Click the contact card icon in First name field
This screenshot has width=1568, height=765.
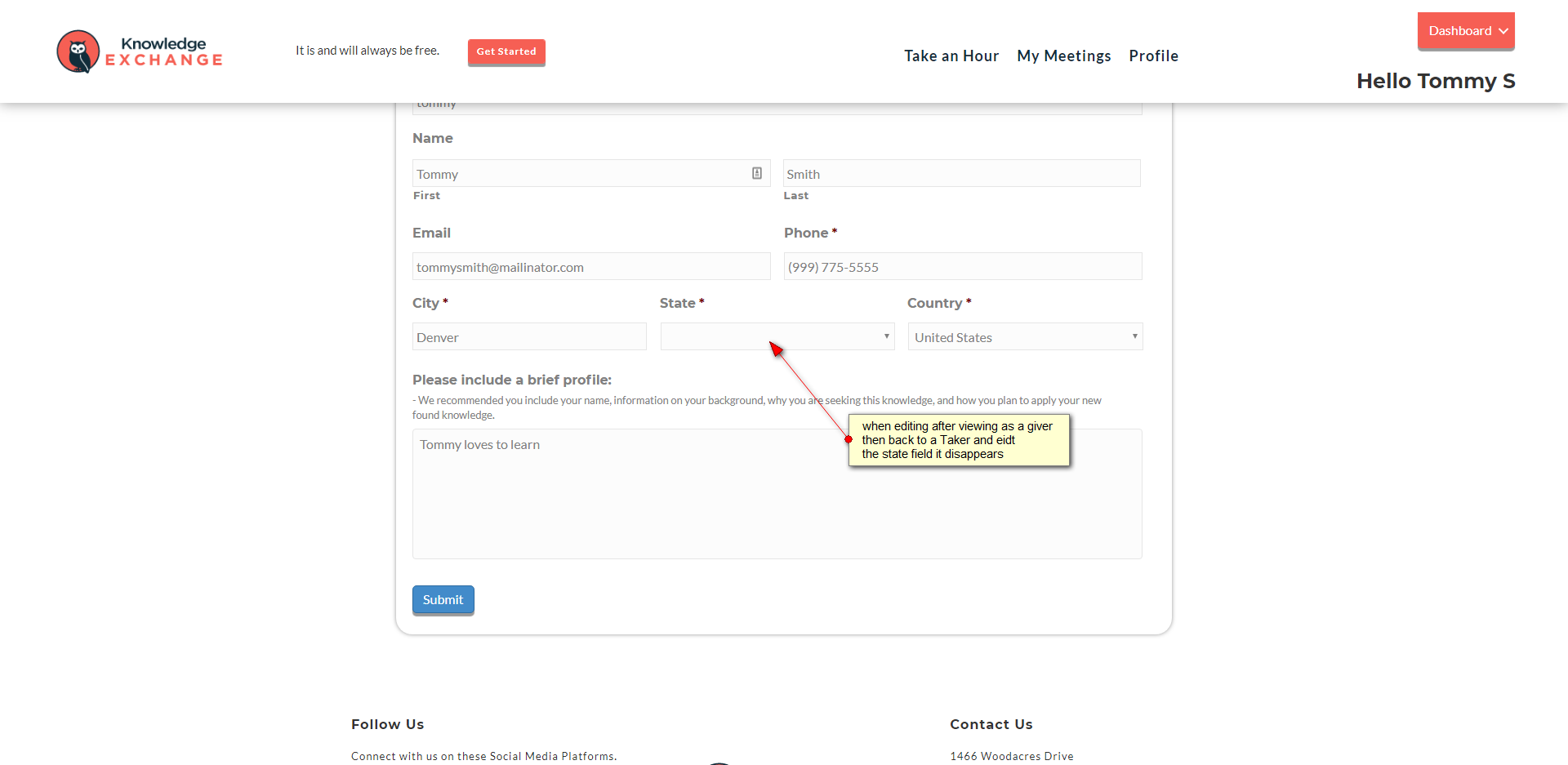pos(757,173)
